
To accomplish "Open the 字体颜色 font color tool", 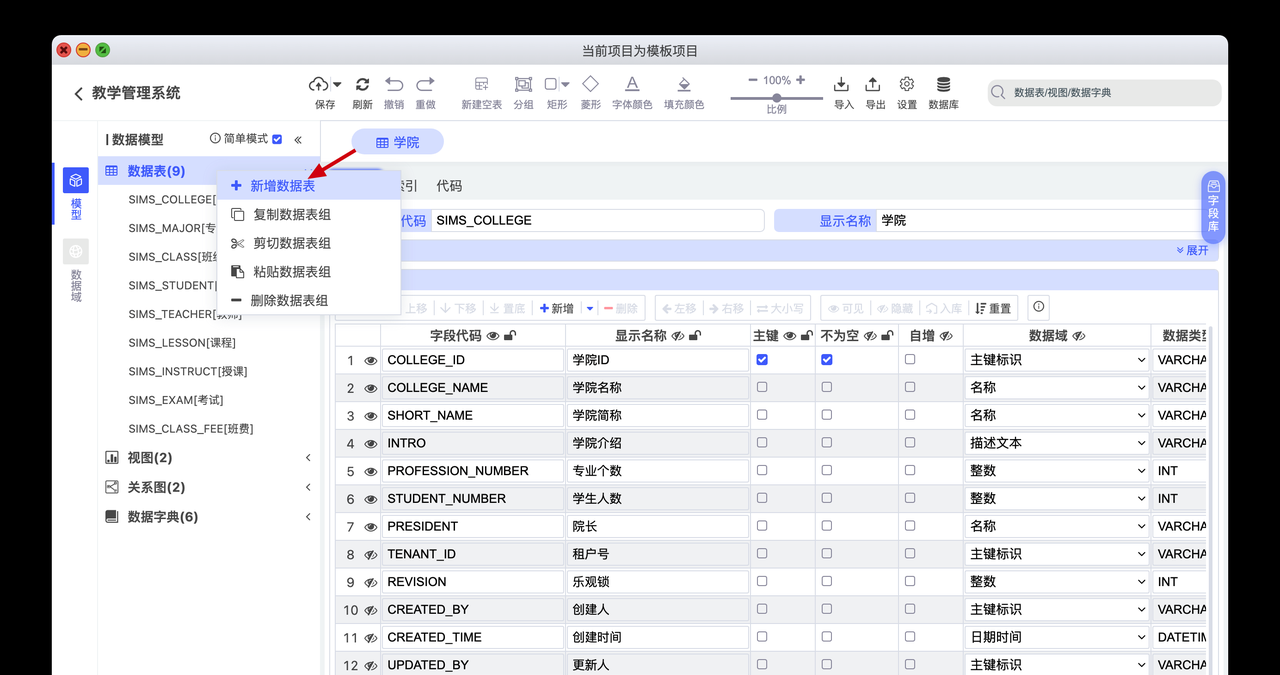I will pos(631,85).
